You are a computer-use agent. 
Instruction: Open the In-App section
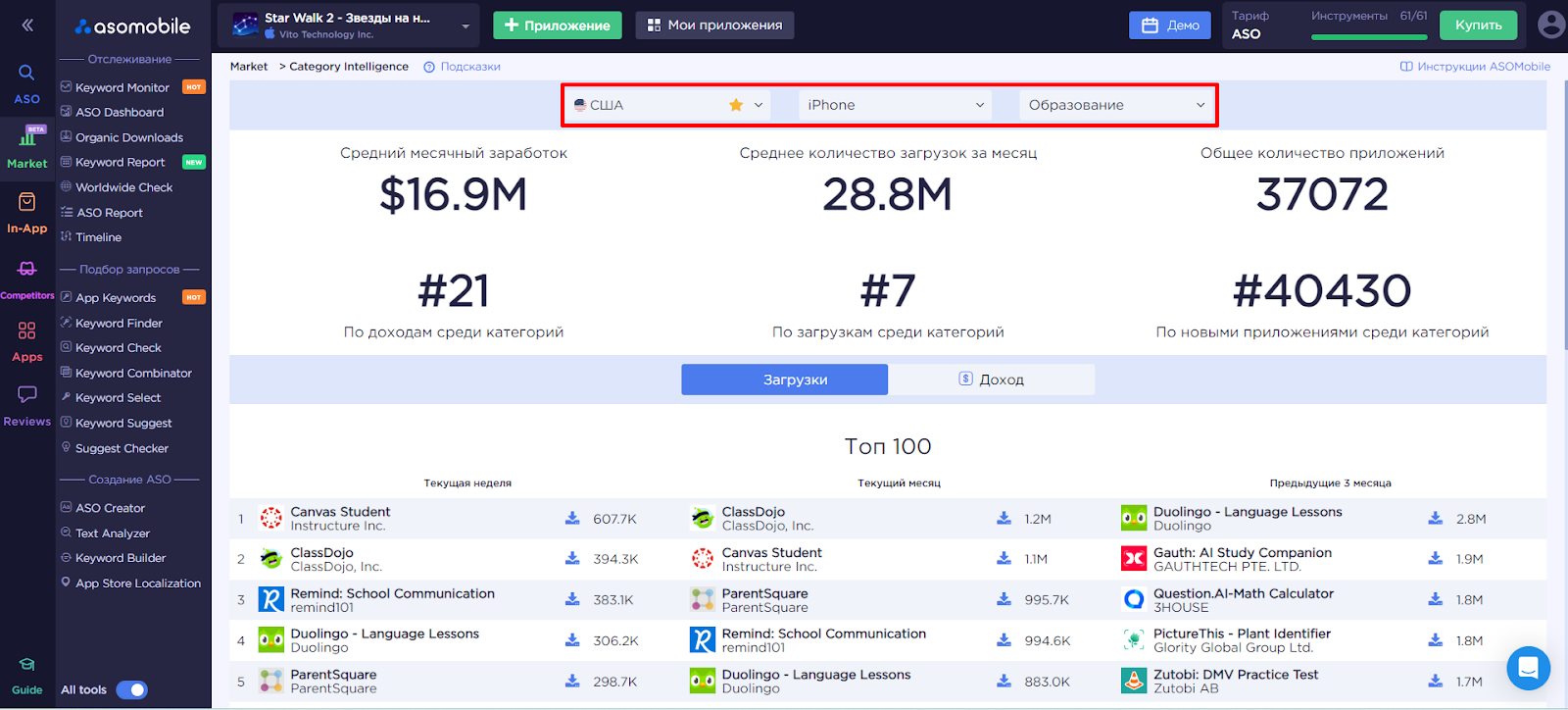pos(27,213)
